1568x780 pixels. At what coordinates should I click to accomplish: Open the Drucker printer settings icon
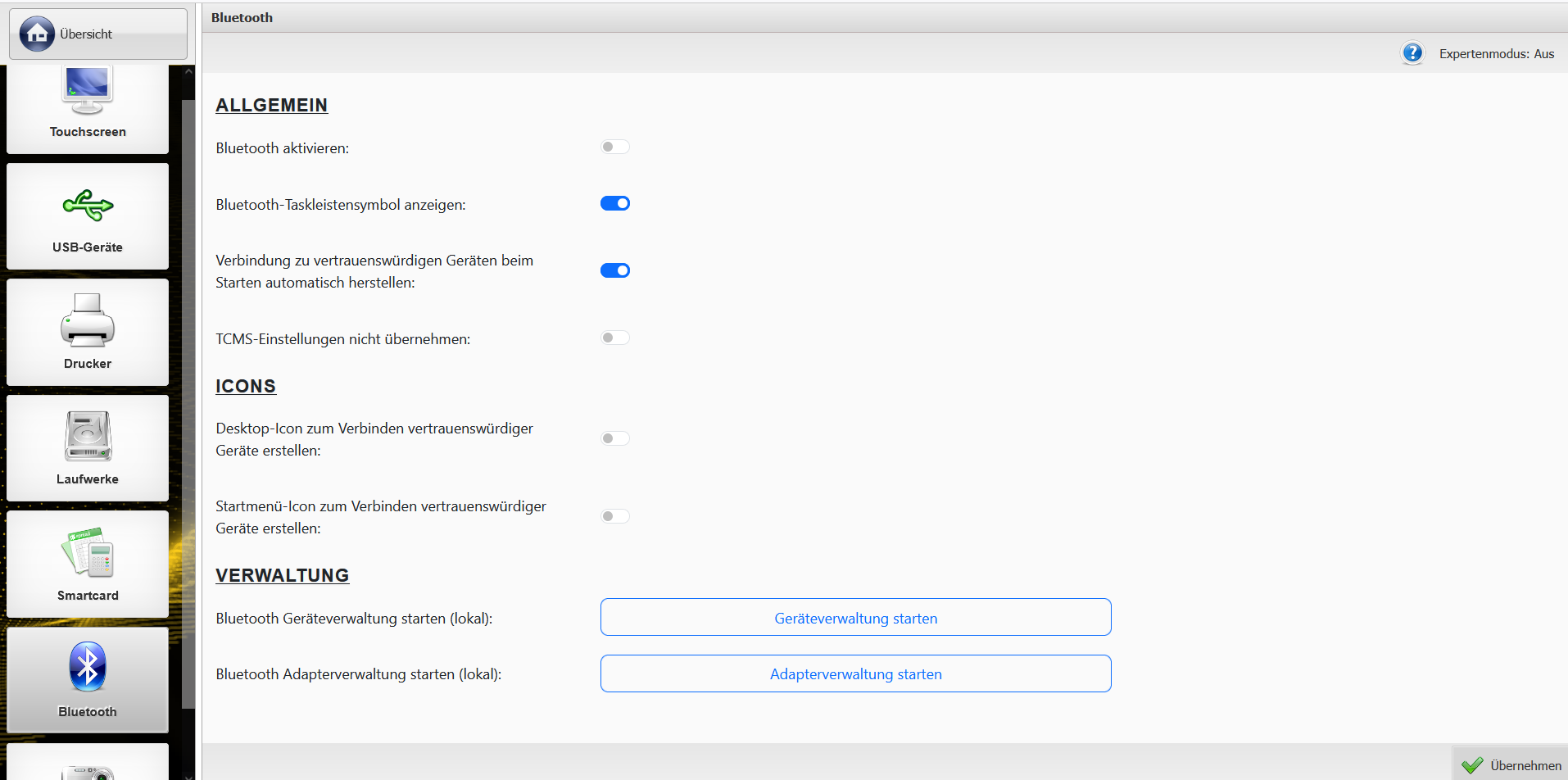pos(88,332)
